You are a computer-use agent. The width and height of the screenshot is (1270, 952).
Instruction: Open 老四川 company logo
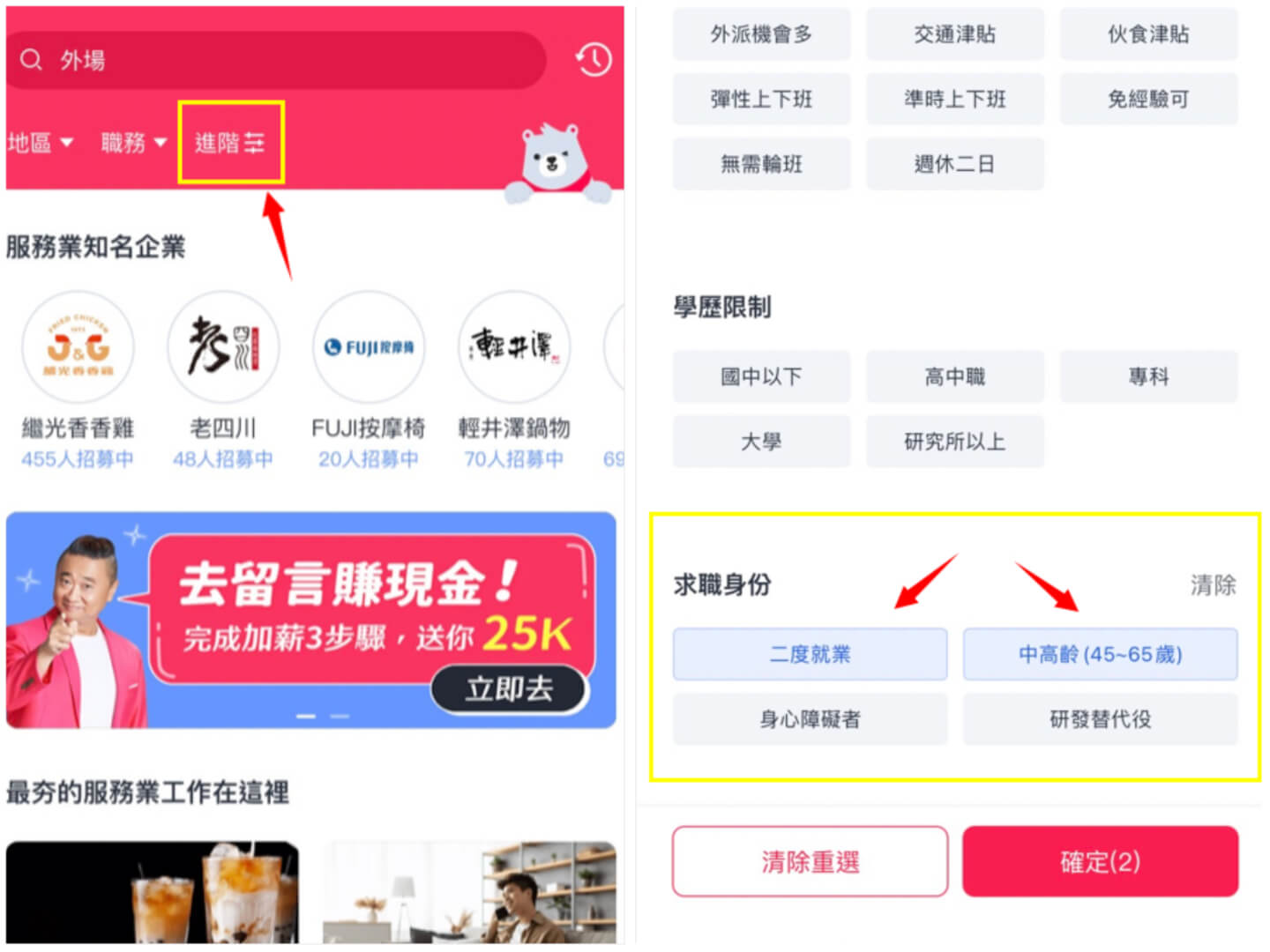click(223, 347)
